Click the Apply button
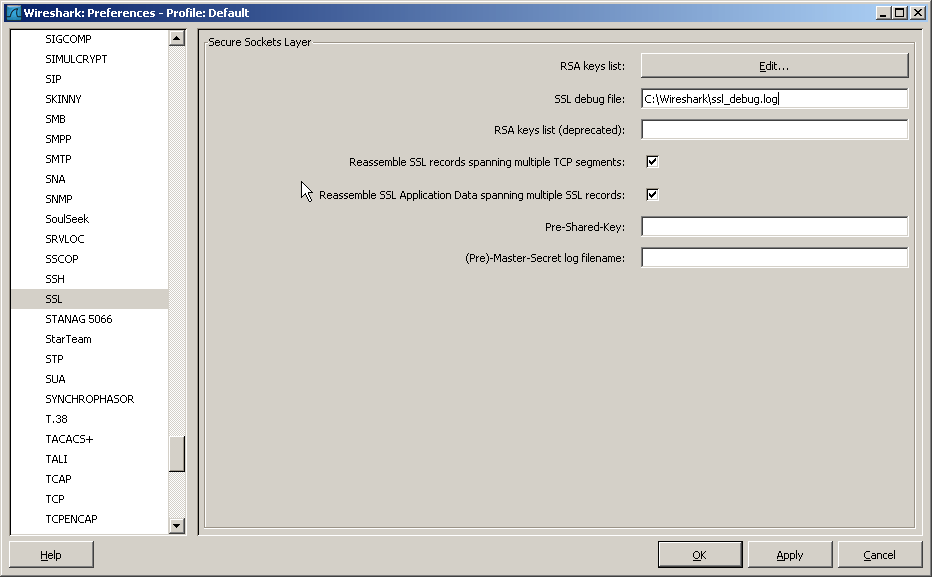The width and height of the screenshot is (932, 577). (789, 554)
